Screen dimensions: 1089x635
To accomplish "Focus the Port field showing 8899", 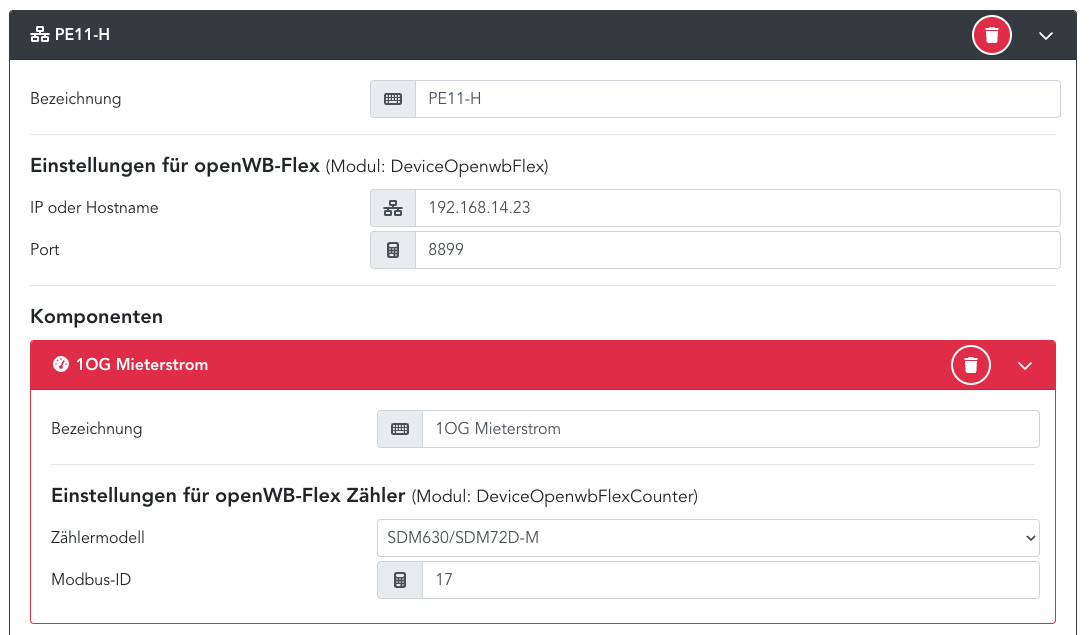I will pos(736,250).
